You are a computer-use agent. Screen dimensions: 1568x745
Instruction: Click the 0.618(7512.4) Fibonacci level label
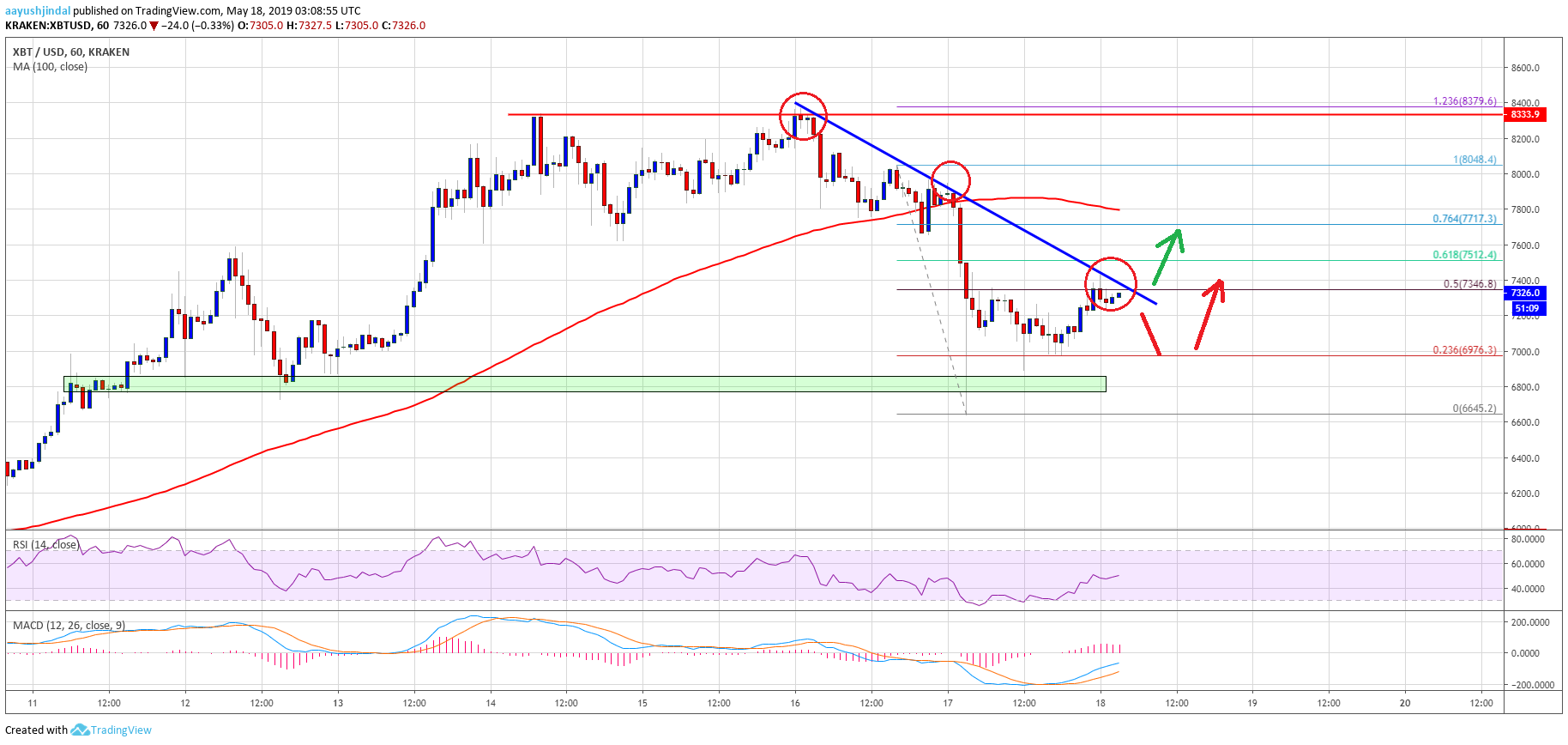click(x=1464, y=255)
